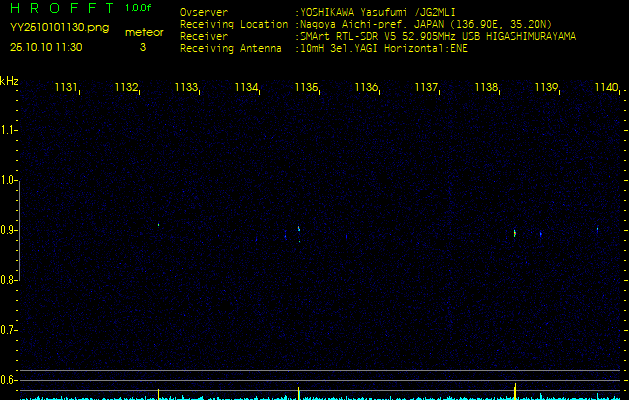The width and height of the screenshot is (629, 400).
Task: Click the meteor label
Action: [x=144, y=32]
